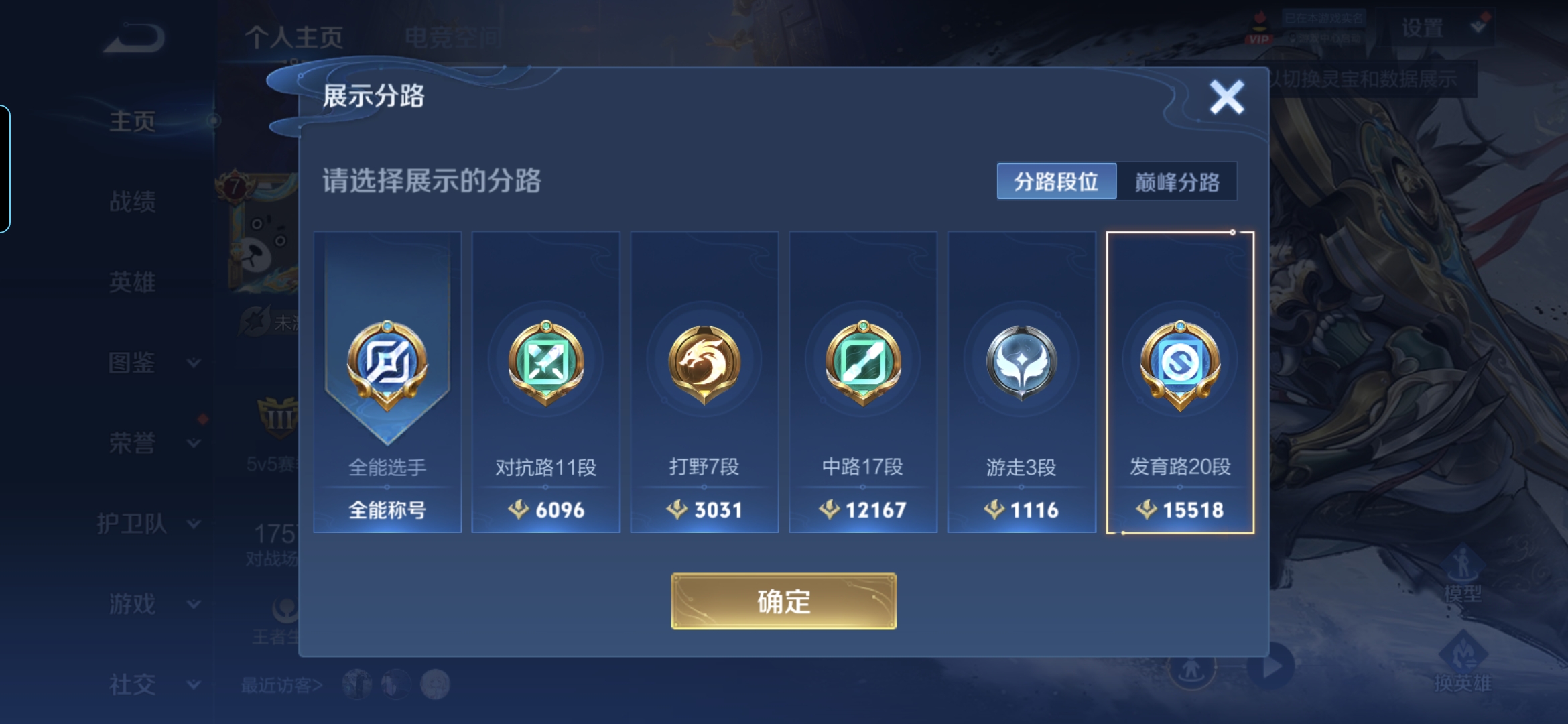The height and width of the screenshot is (724, 1568).
Task: Tap the back arrow icon at top left
Action: [134, 38]
